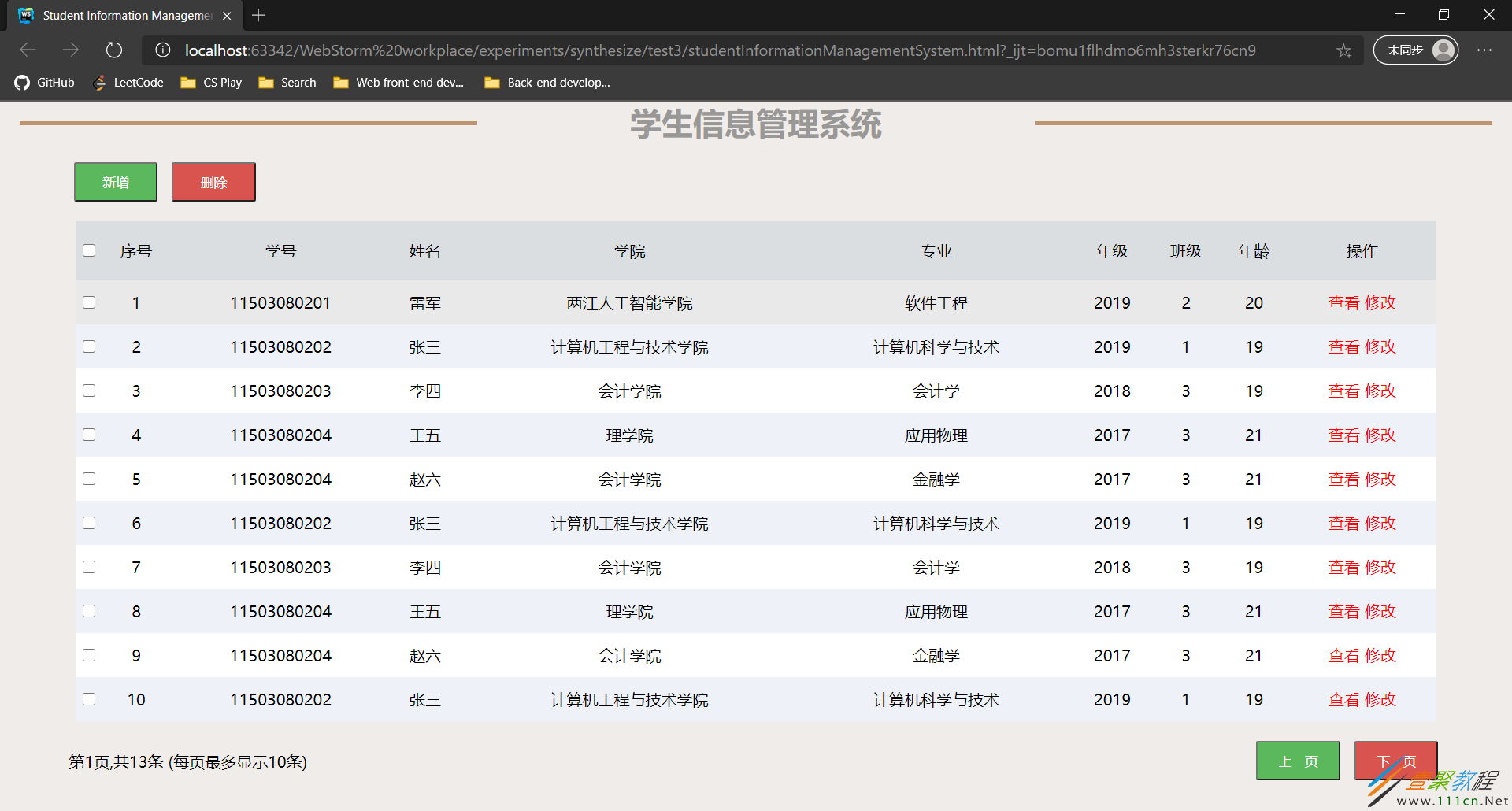Reload the current page
Image resolution: width=1512 pixels, height=811 pixels.
click(113, 50)
